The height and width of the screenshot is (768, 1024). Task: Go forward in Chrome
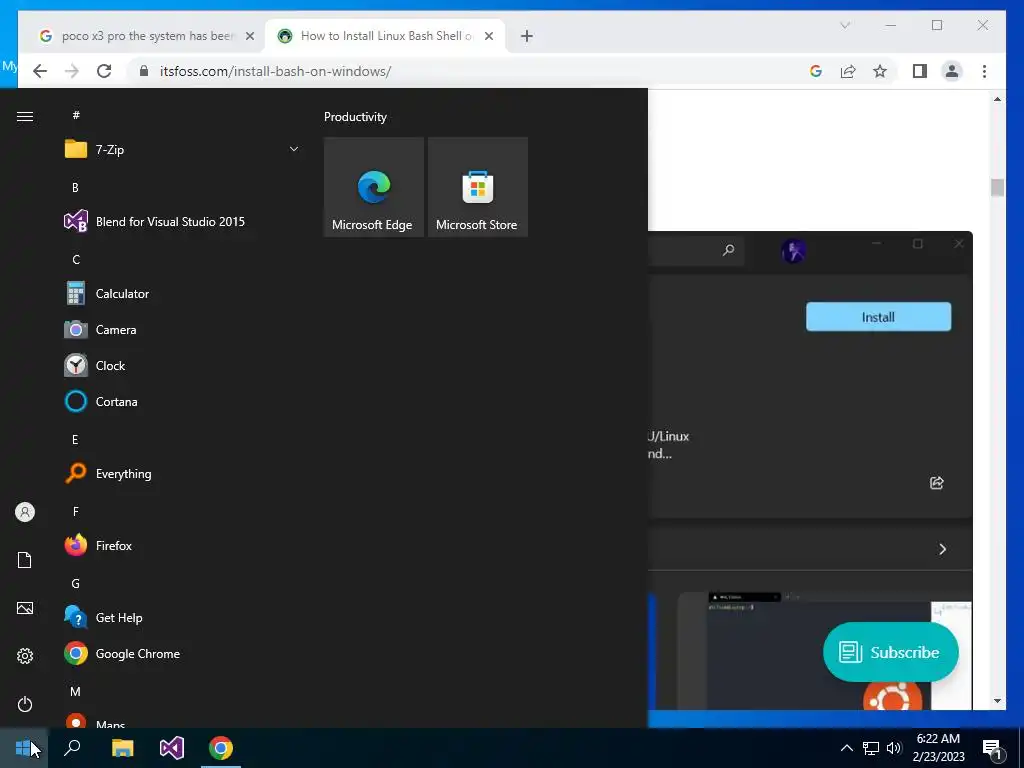pyautogui.click(x=72, y=71)
